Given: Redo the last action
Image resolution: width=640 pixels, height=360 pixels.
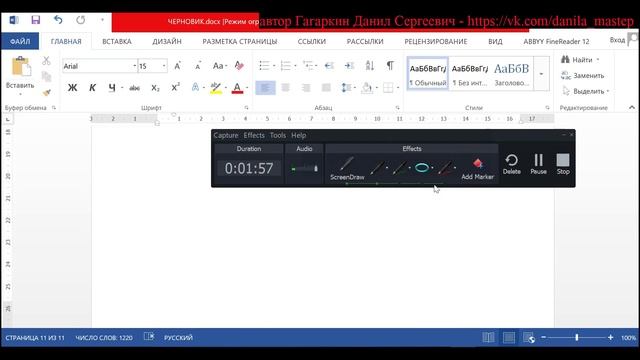Looking at the screenshot, I should [80, 20].
